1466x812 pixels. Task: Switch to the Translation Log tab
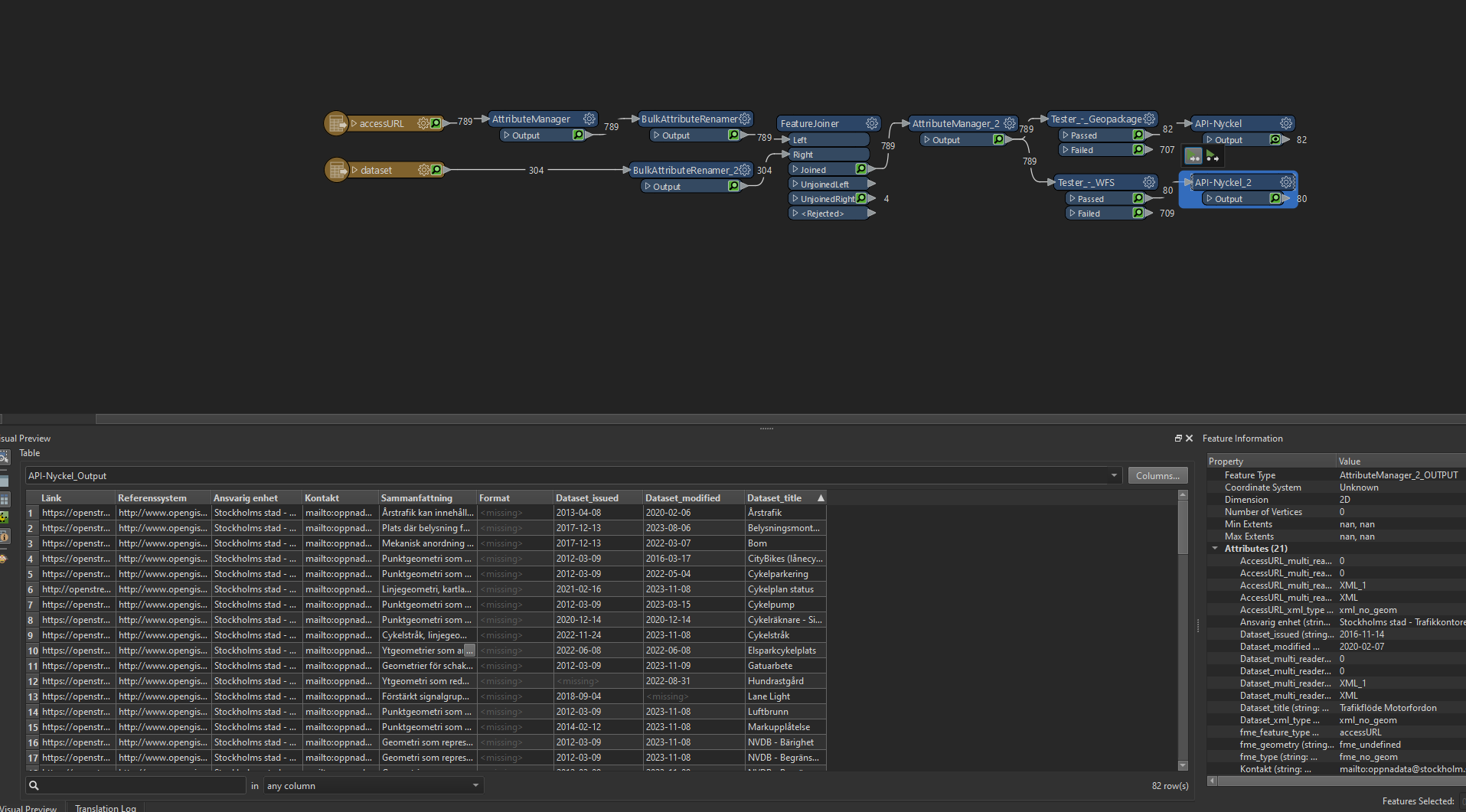[105, 807]
